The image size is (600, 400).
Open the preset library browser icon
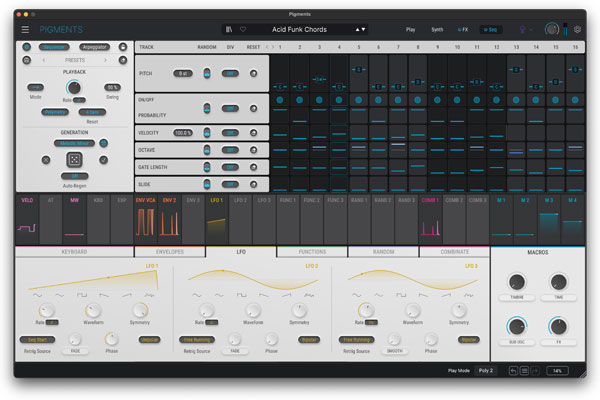pos(229,29)
